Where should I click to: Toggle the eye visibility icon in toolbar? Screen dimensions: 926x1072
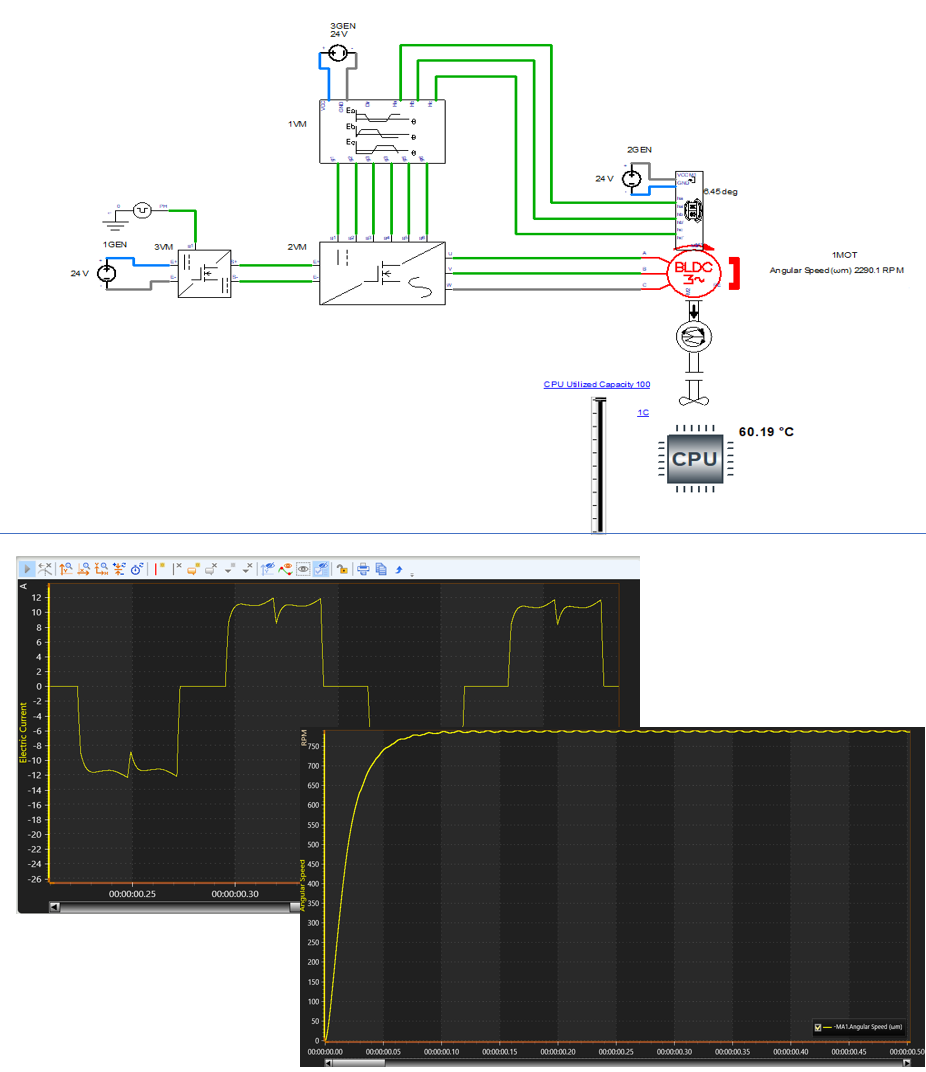click(302, 568)
